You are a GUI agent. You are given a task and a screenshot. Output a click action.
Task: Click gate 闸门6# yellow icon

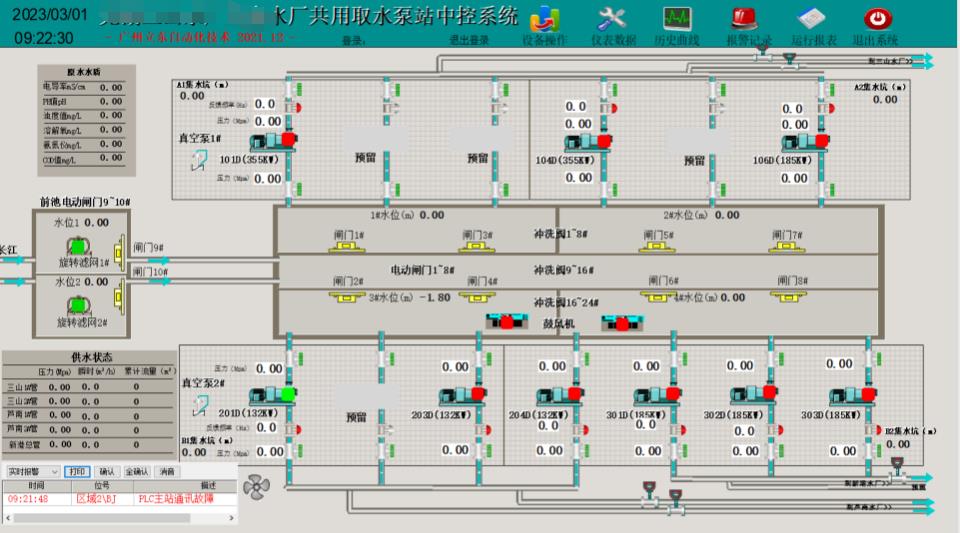(658, 297)
